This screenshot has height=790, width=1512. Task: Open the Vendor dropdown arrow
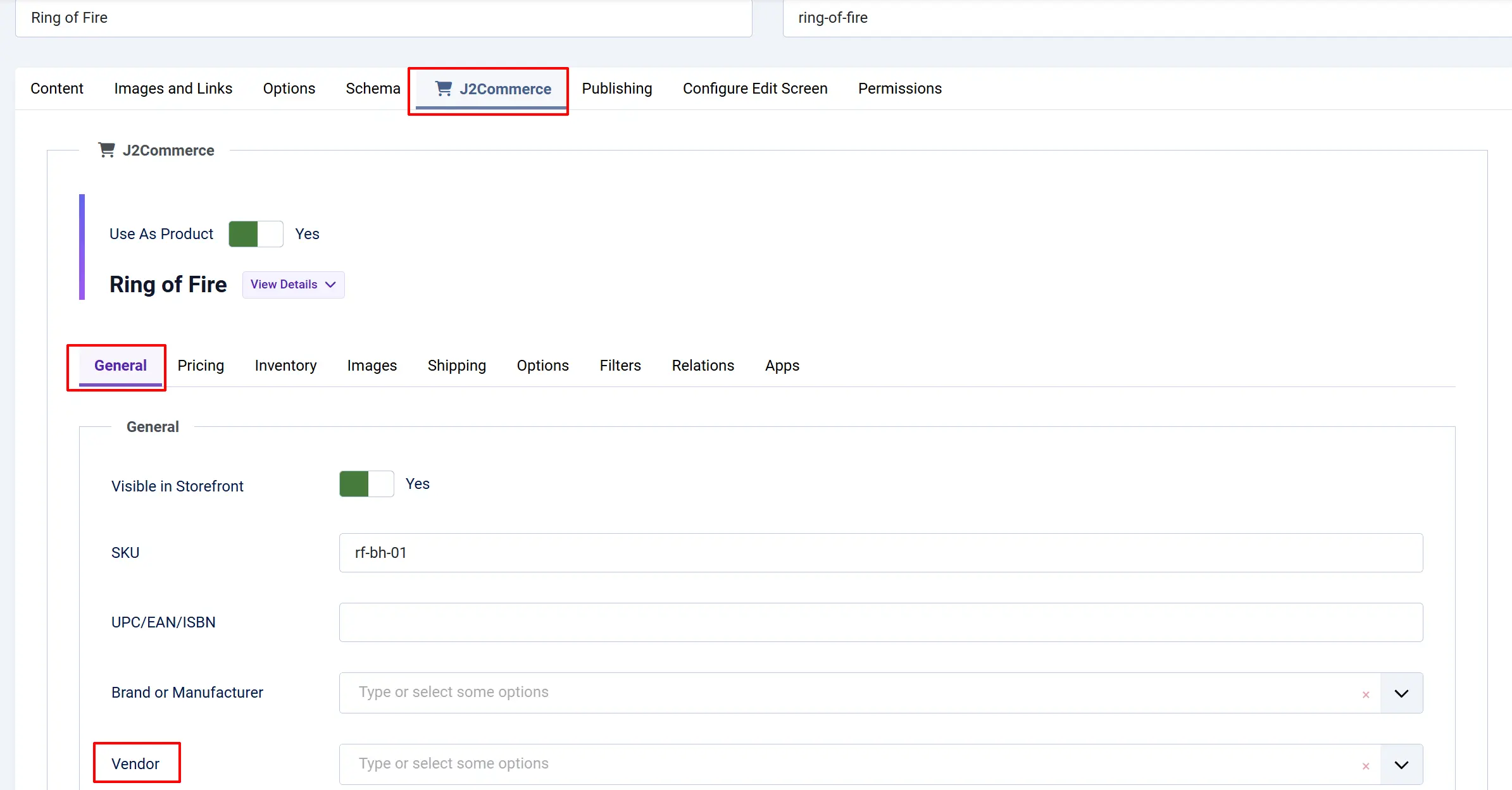point(1401,765)
